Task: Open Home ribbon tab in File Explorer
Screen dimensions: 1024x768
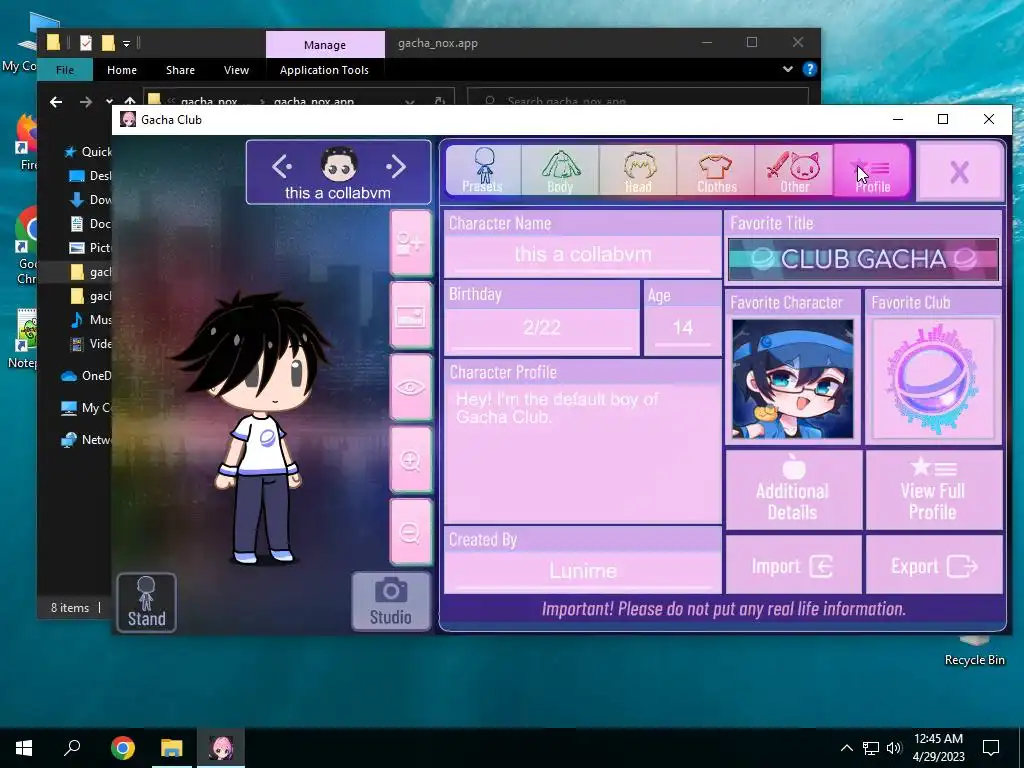Action: (x=122, y=70)
